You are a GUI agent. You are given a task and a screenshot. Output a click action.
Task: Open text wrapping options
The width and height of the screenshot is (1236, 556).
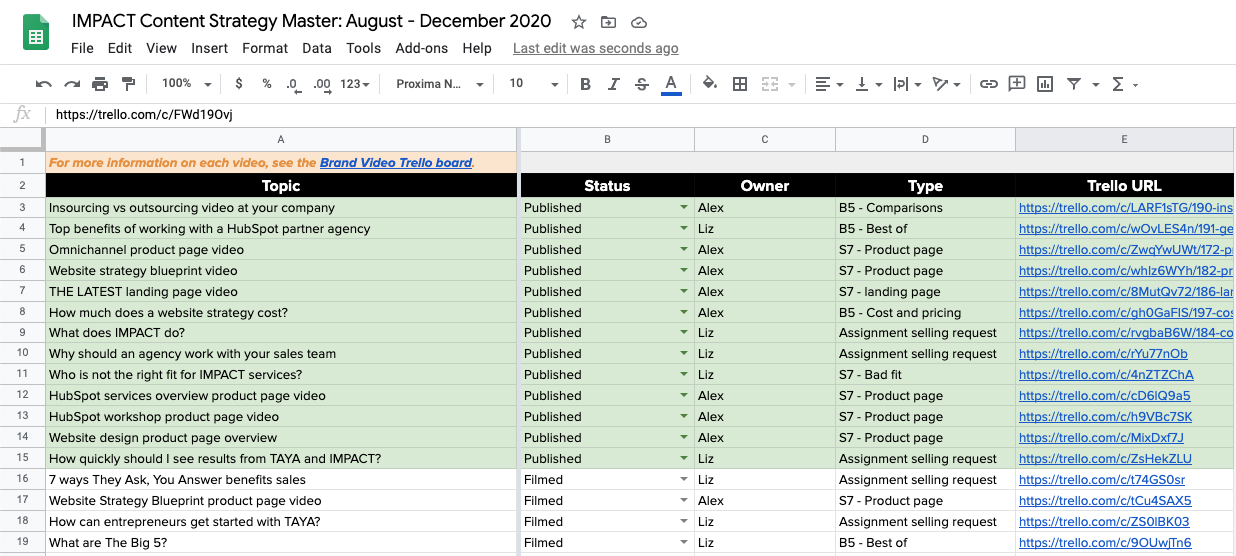906,84
